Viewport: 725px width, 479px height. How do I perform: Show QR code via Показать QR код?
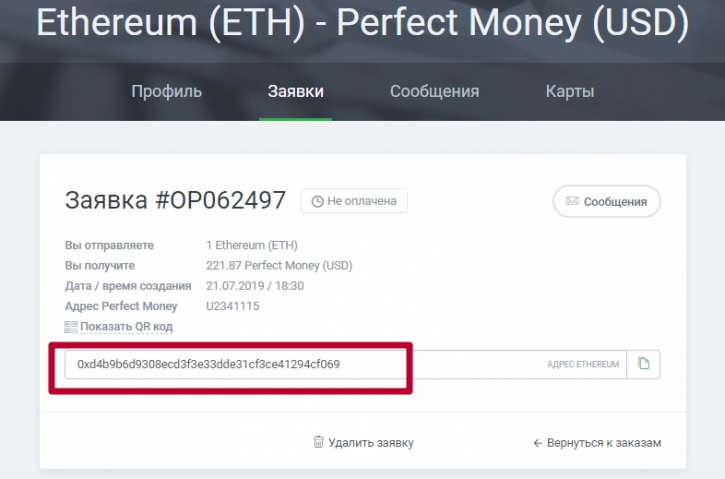pyautogui.click(x=126, y=326)
